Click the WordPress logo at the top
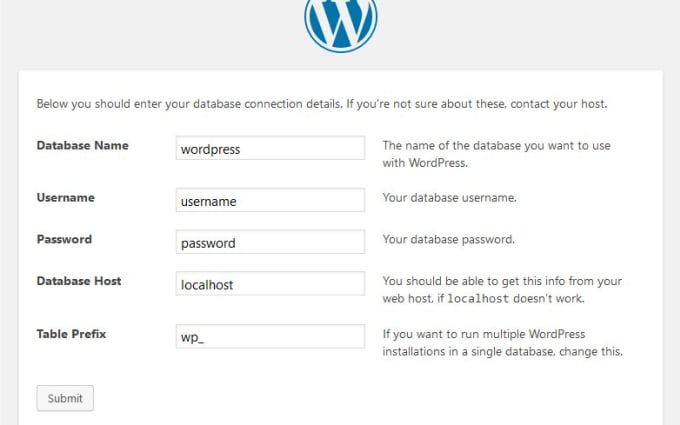Image resolution: width=680 pixels, height=425 pixels. point(341,22)
